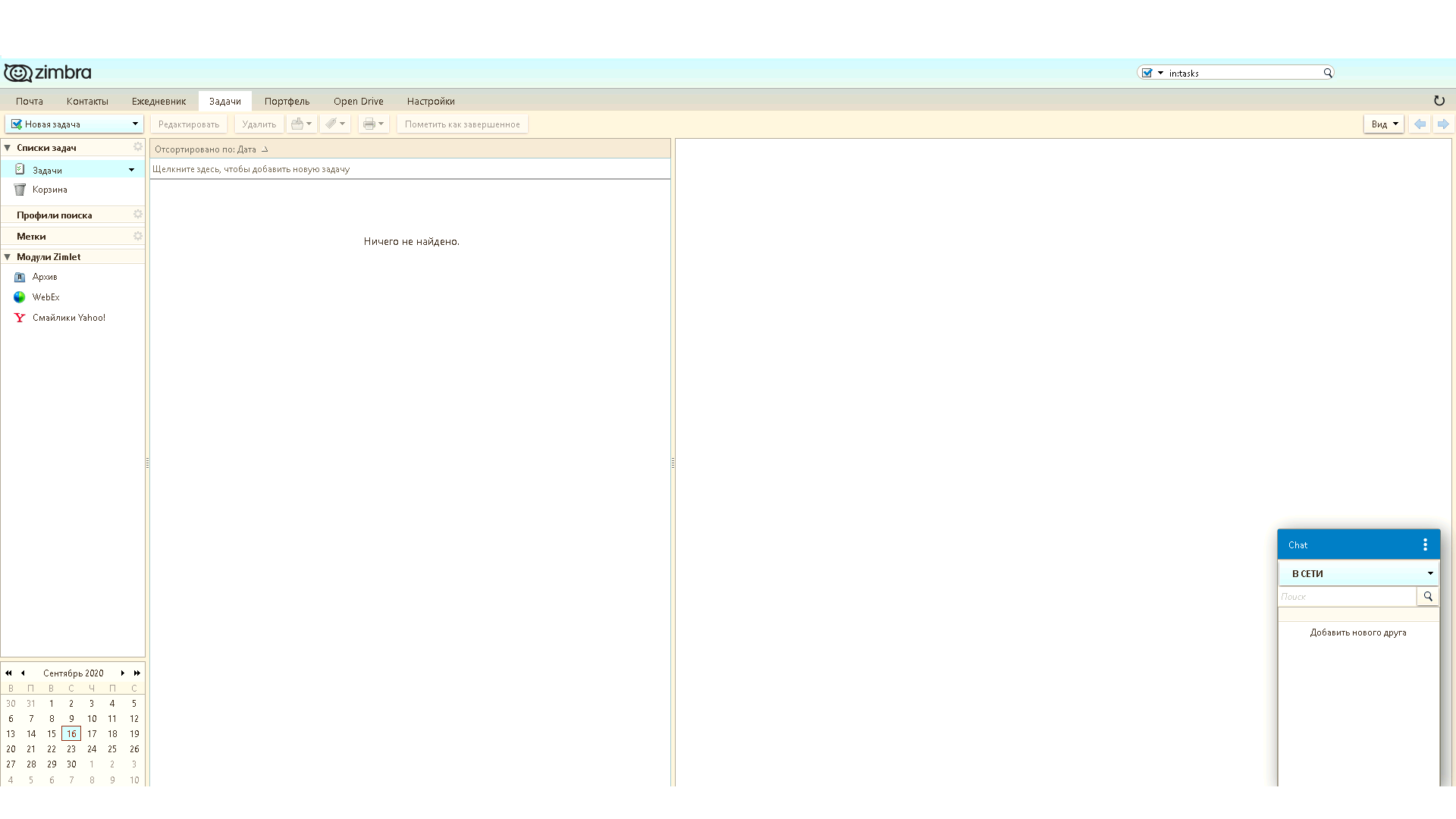This screenshot has height=819, width=1456.
Task: Click Добавить нового друга link
Action: 1357,632
